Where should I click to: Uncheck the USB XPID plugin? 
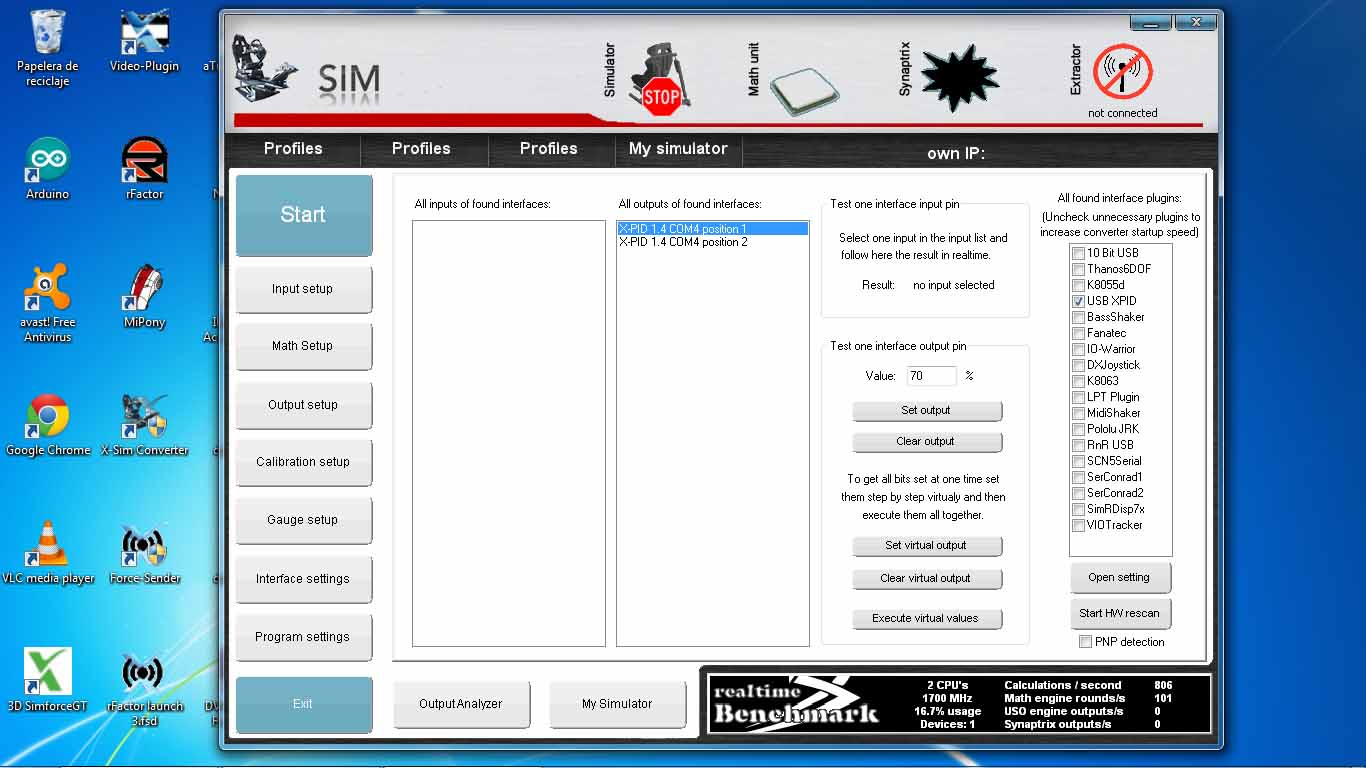click(x=1078, y=301)
